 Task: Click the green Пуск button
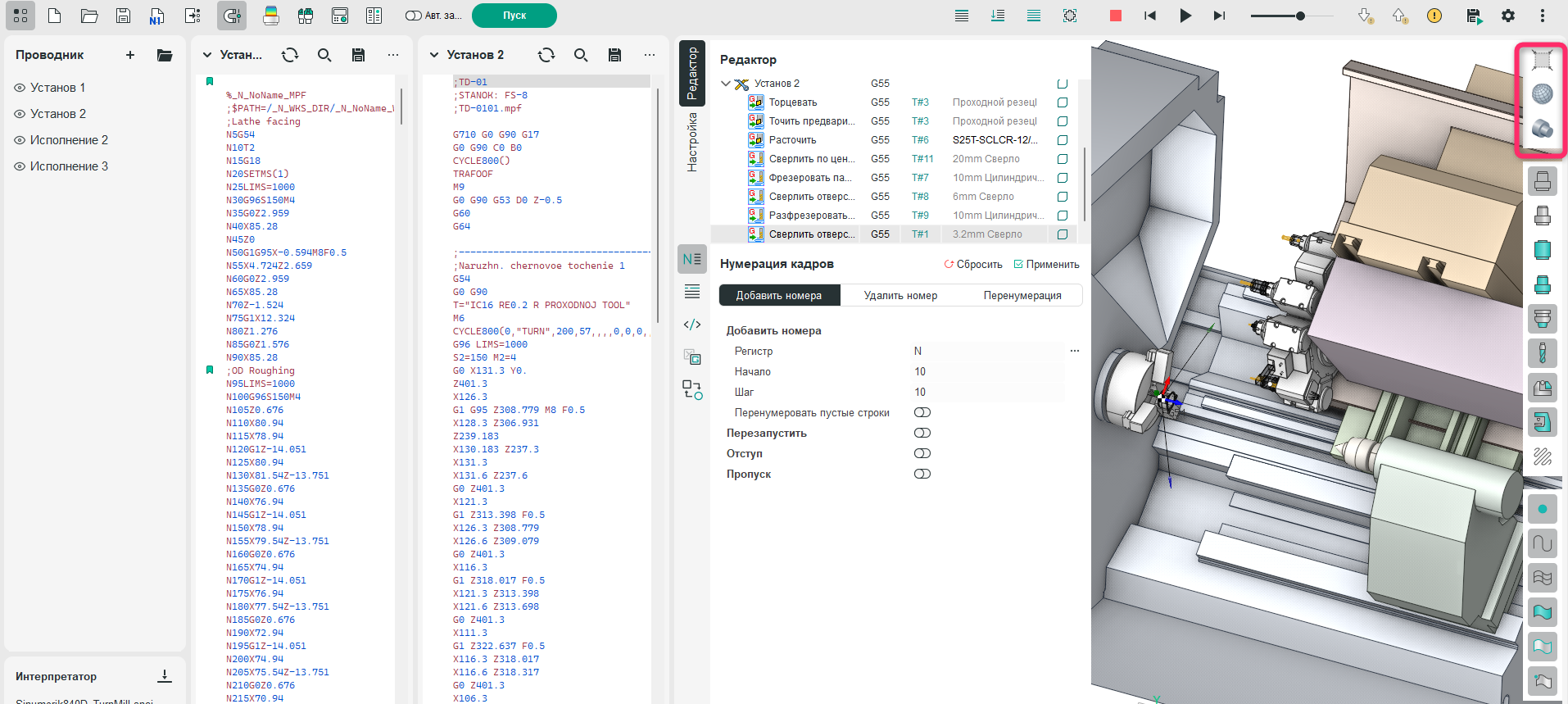click(x=514, y=16)
